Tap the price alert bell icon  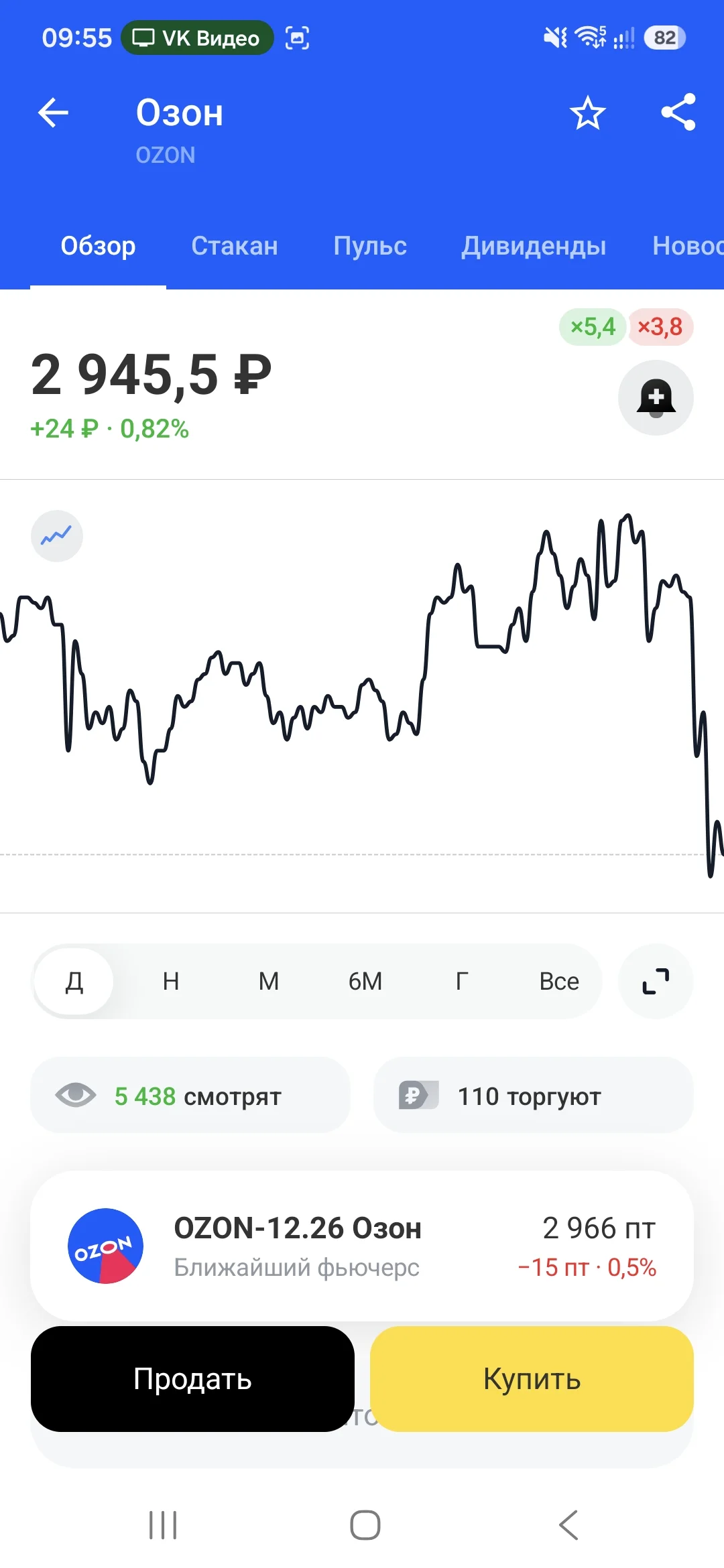point(656,398)
